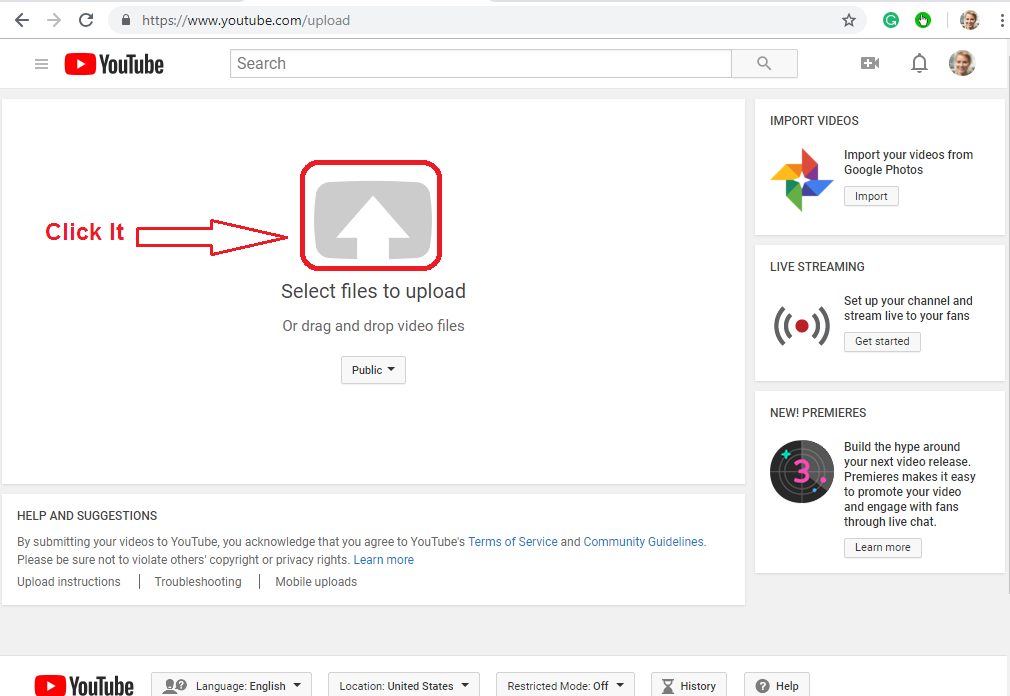Click inside the Search input field
Screen dimensions: 1010x696
pyautogui.click(x=480, y=63)
